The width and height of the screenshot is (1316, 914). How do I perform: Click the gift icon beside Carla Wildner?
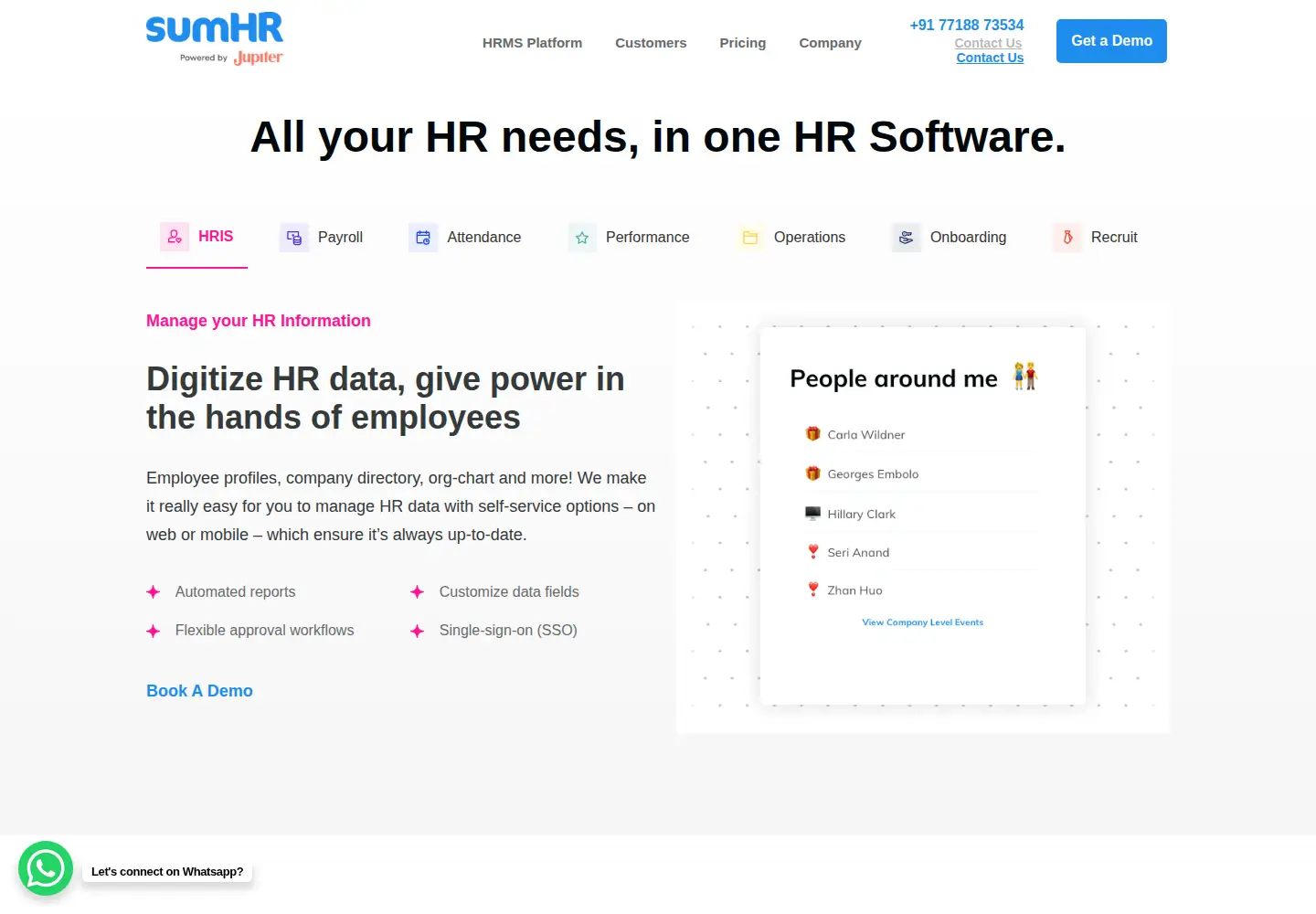pyautogui.click(x=812, y=434)
